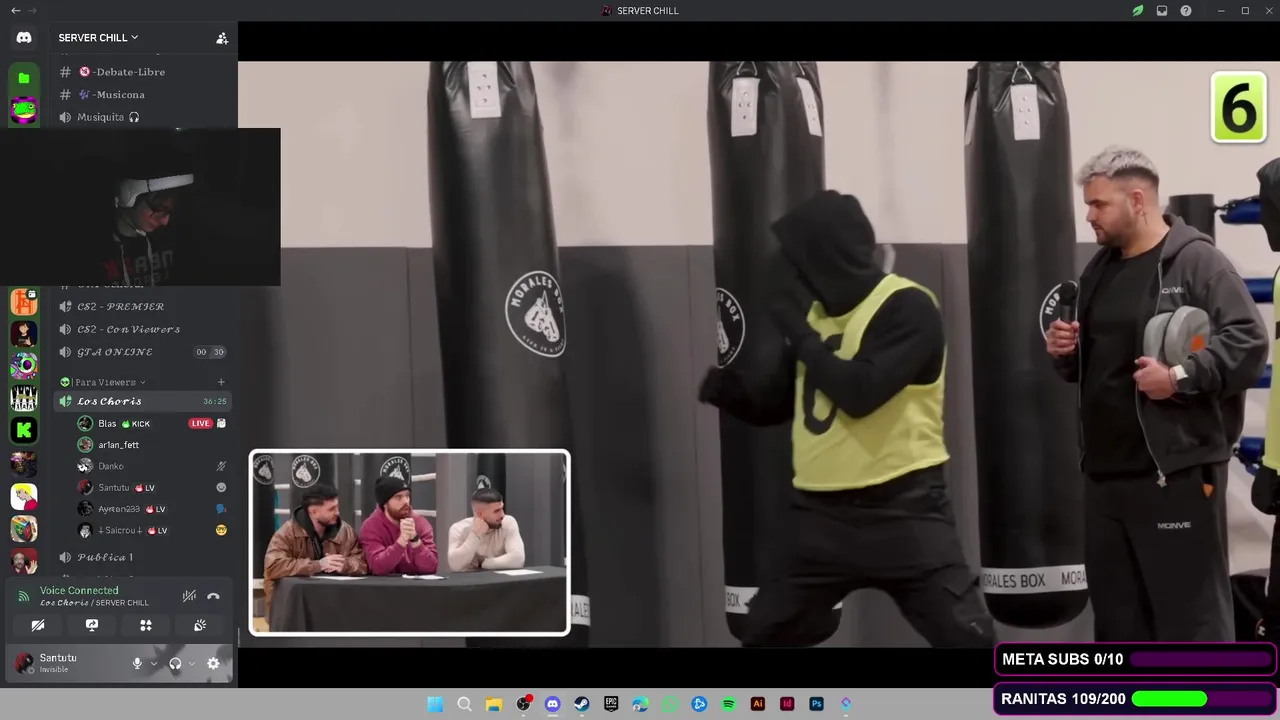The height and width of the screenshot is (720, 1280).
Task: Open Windows taskbar search
Action: click(464, 704)
